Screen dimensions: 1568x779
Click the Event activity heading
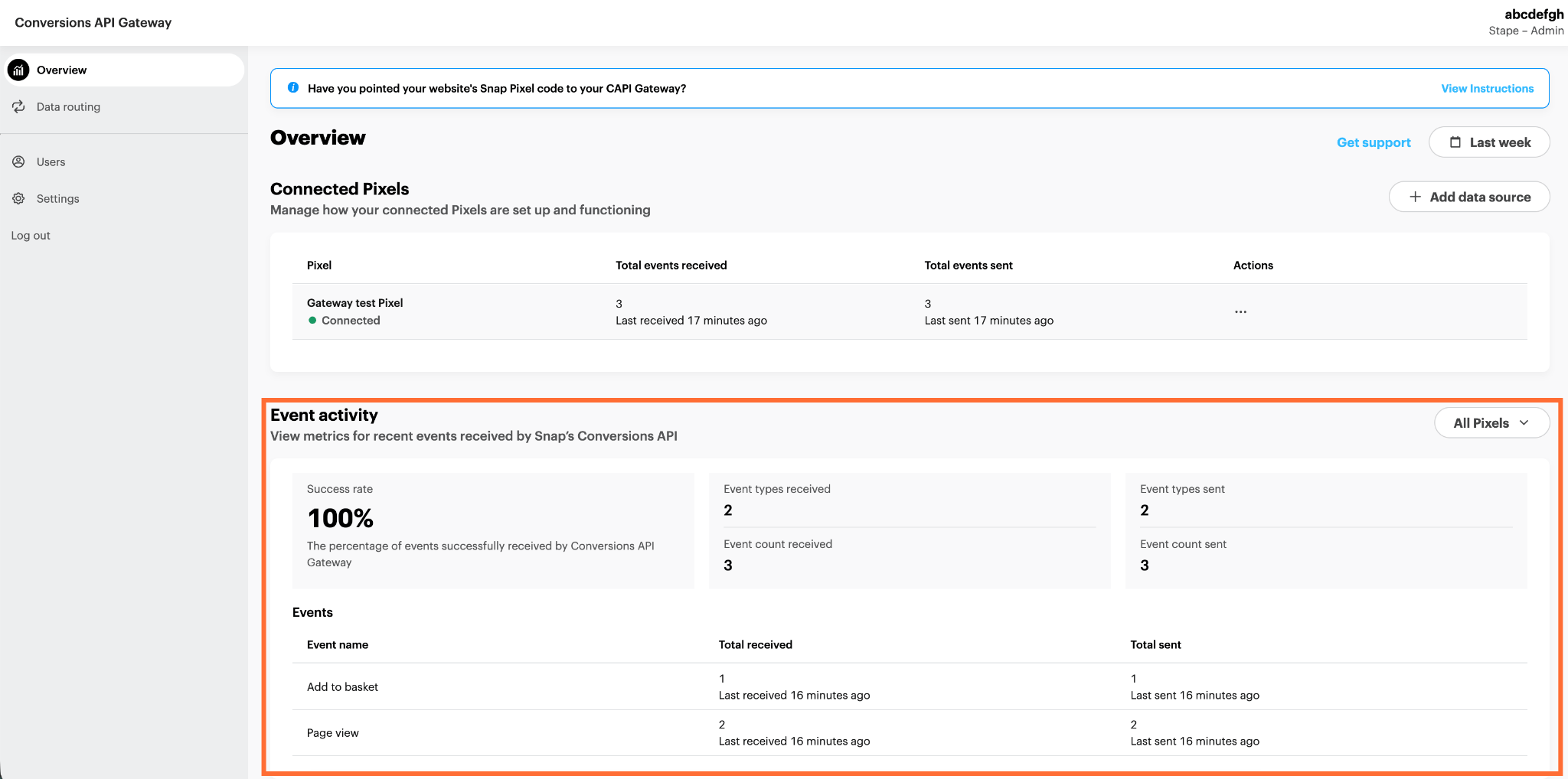324,415
